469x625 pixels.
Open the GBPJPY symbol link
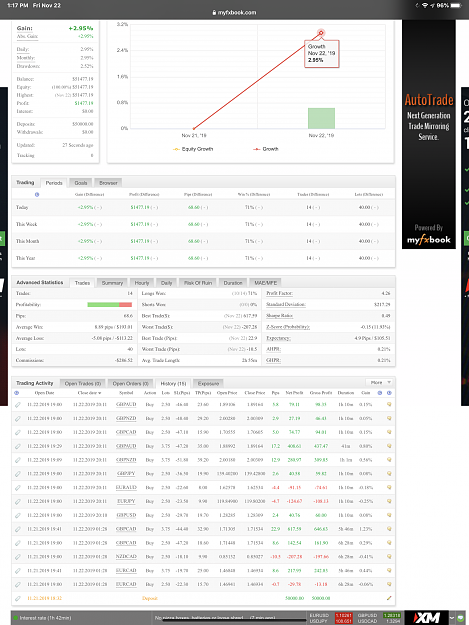(126, 474)
